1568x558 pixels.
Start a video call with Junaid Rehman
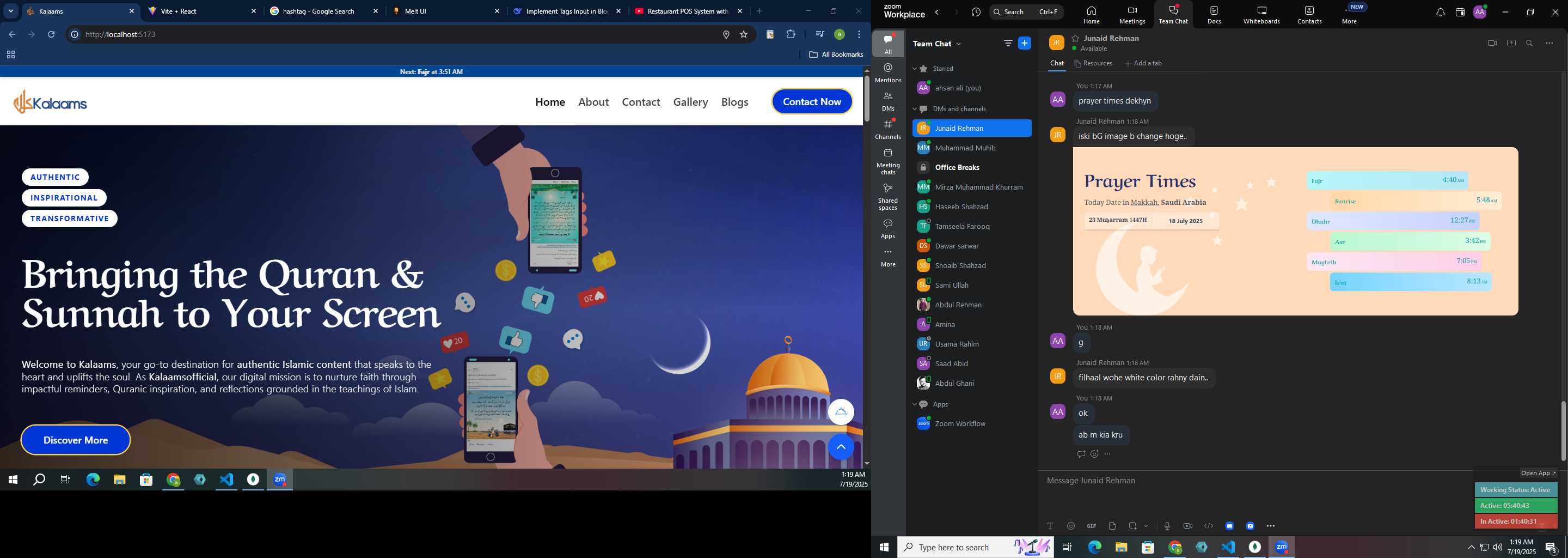[1492, 43]
